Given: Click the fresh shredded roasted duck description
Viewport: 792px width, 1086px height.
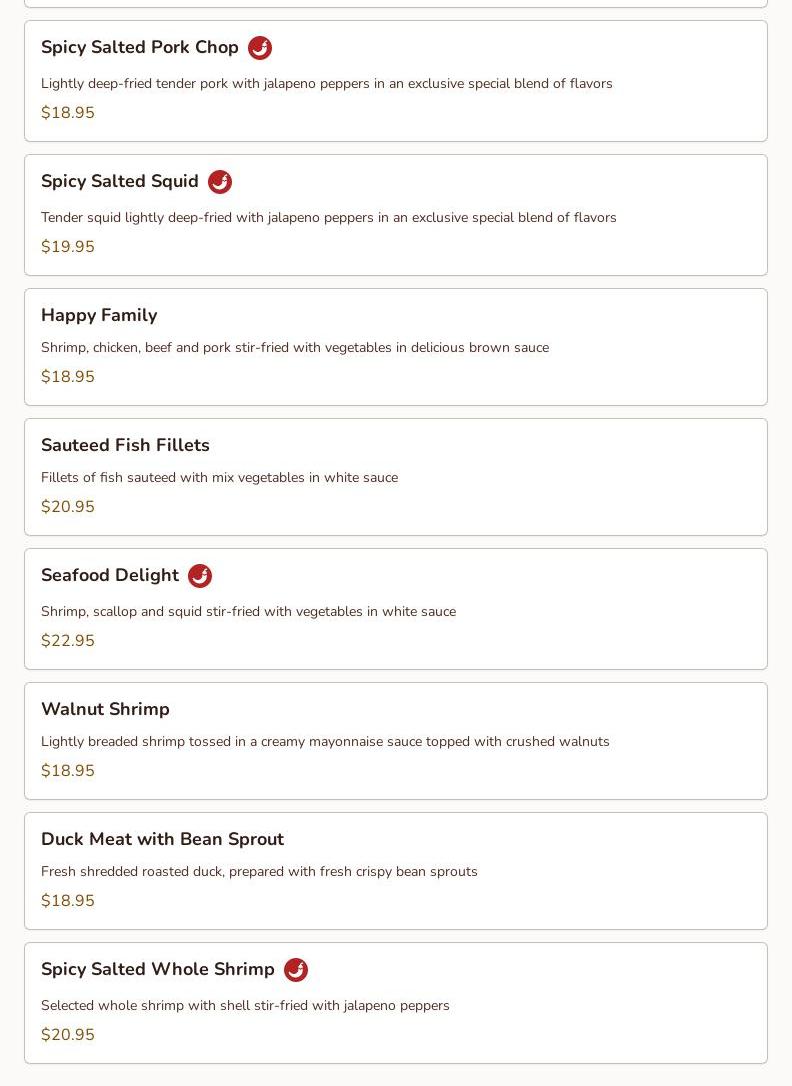Looking at the screenshot, I should pos(260,872).
